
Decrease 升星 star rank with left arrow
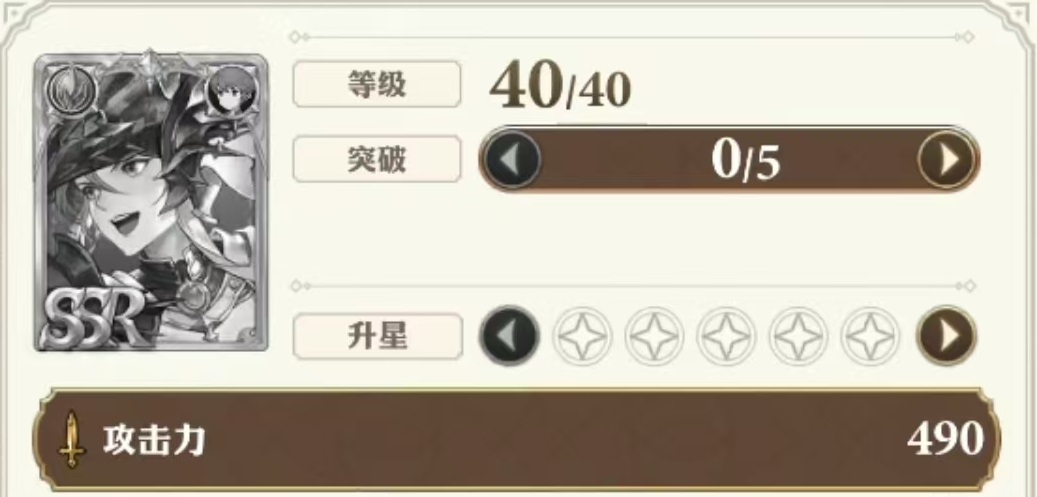tap(509, 336)
